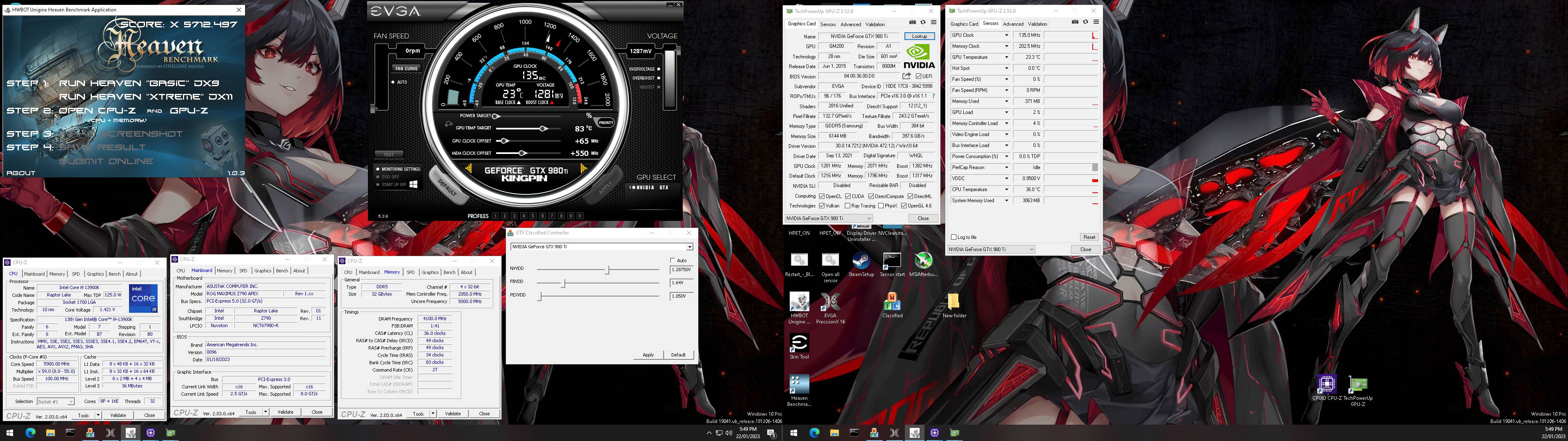The width and height of the screenshot is (1568, 441).
Task: Open the VDDC sensor dropdown
Action: [1006, 178]
